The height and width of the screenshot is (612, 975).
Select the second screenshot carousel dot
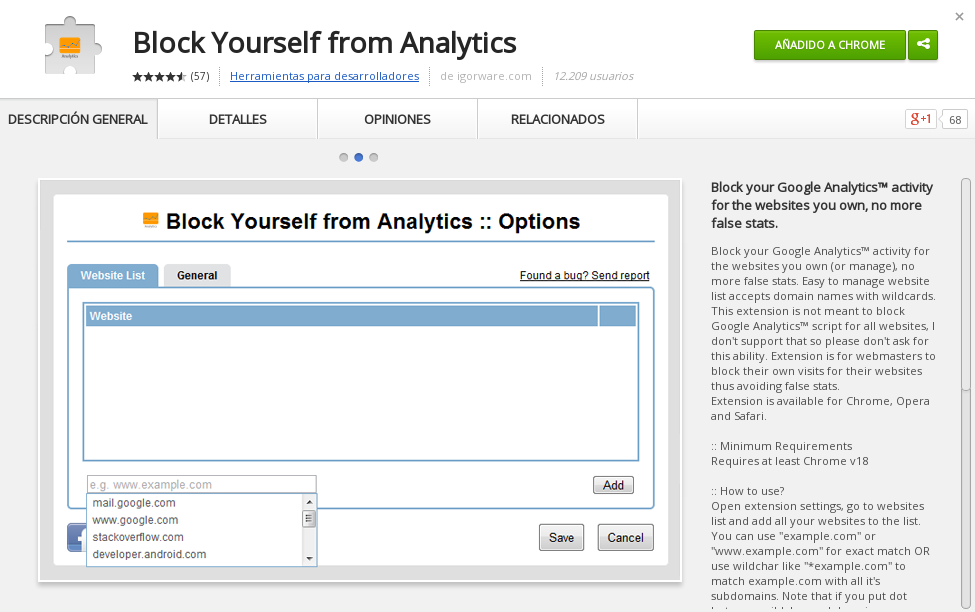pyautogui.click(x=358, y=157)
